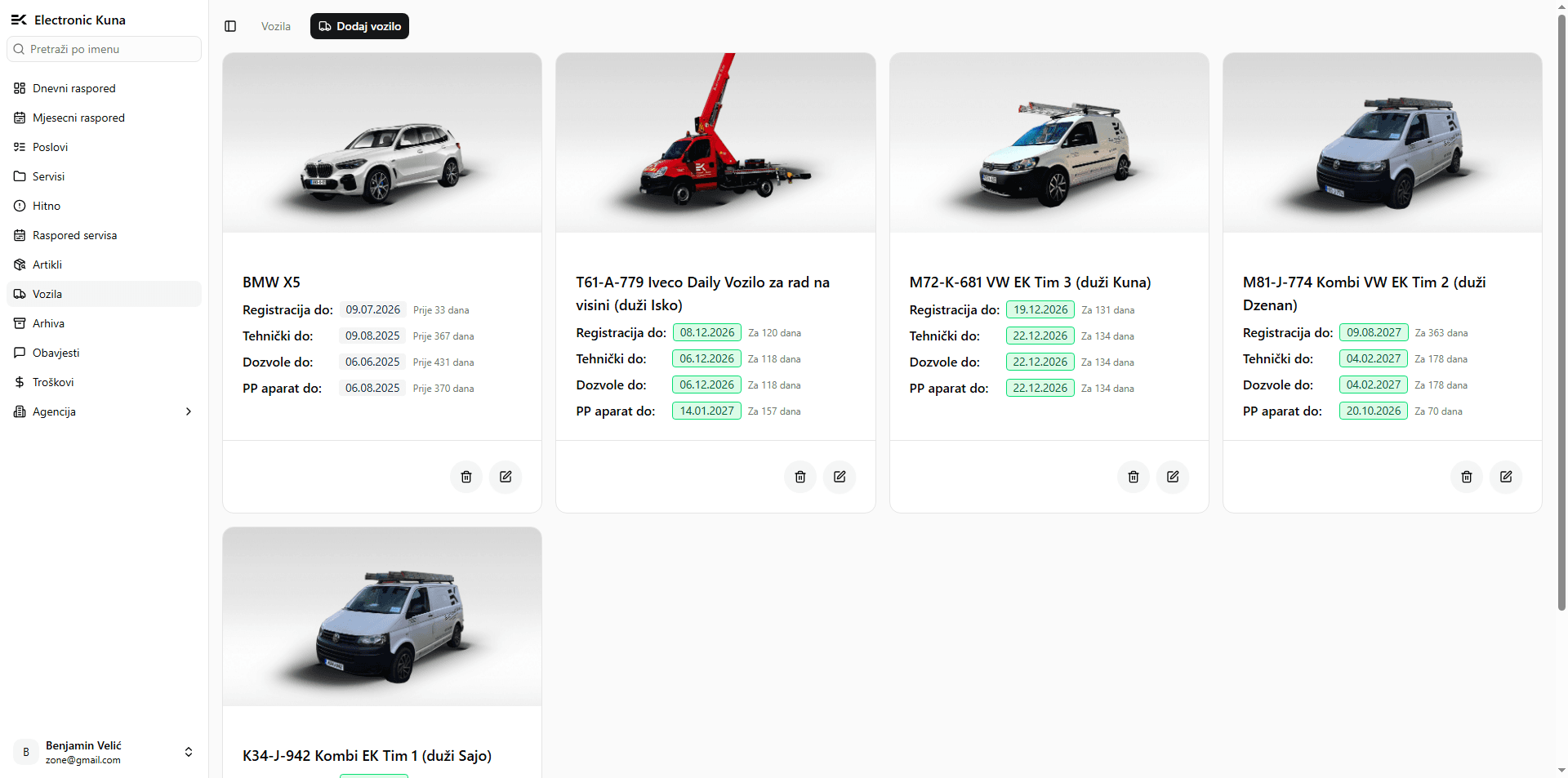This screenshot has height=778, width=1568.
Task: Edit the M72-K-681 VW vehicle
Action: (1173, 477)
